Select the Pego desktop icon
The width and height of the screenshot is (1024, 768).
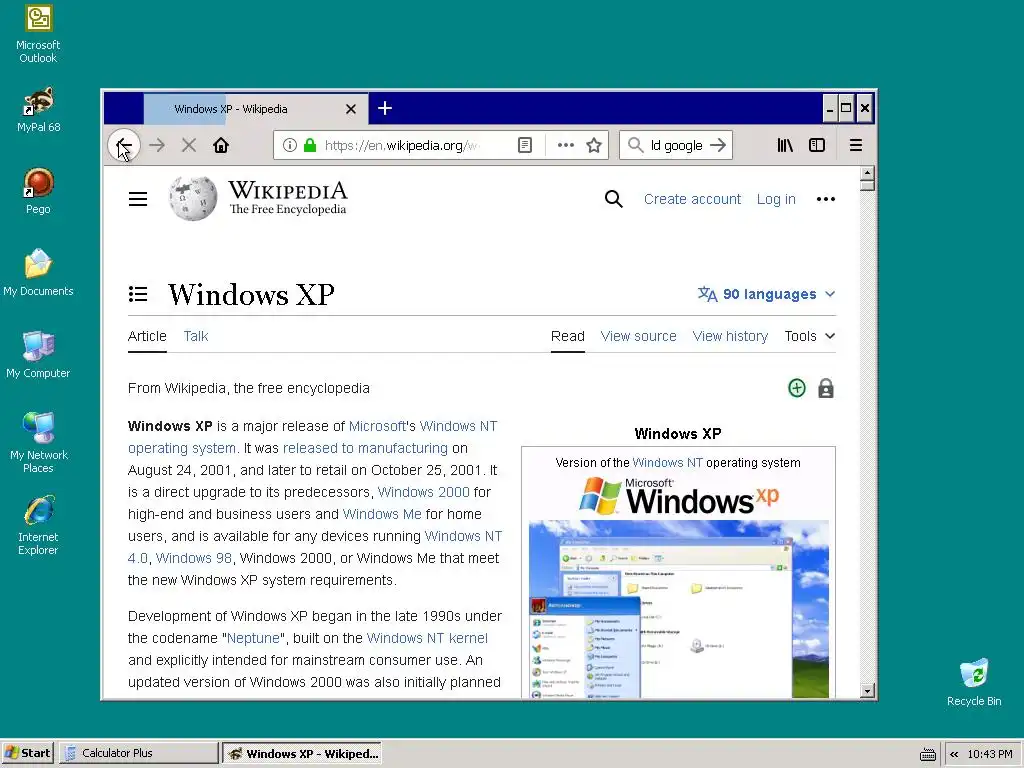pos(39,191)
